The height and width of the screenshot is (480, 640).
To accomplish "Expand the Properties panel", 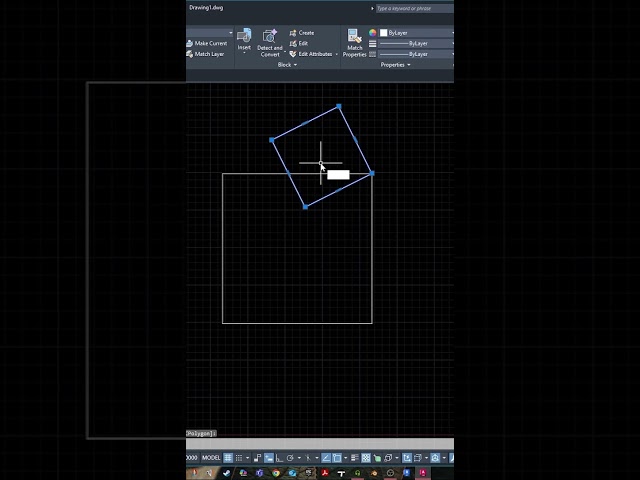I will [396, 64].
